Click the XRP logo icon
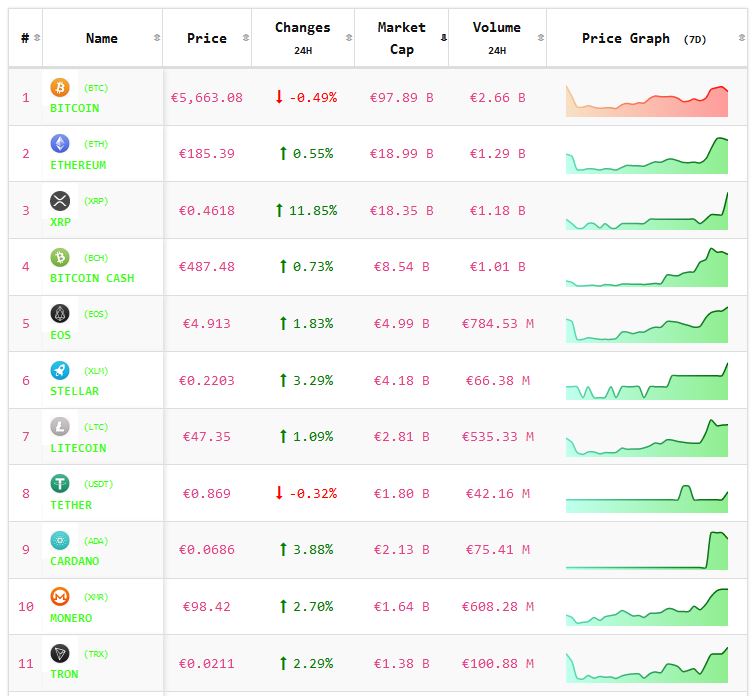 (60, 201)
